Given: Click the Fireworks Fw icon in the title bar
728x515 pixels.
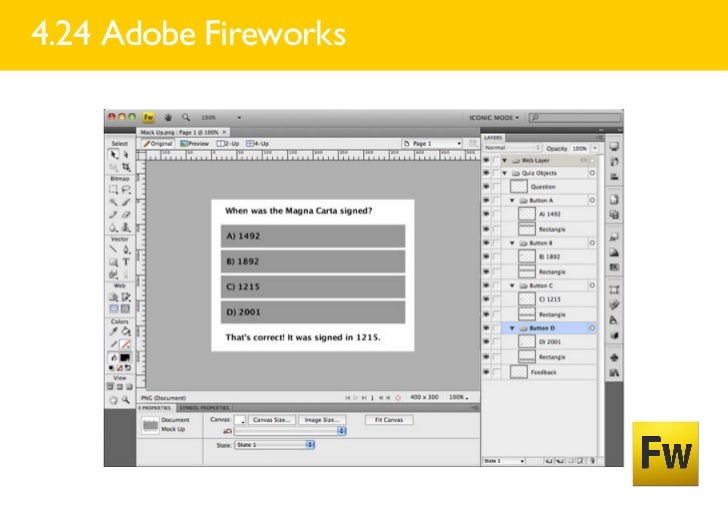Looking at the screenshot, I should 148,117.
